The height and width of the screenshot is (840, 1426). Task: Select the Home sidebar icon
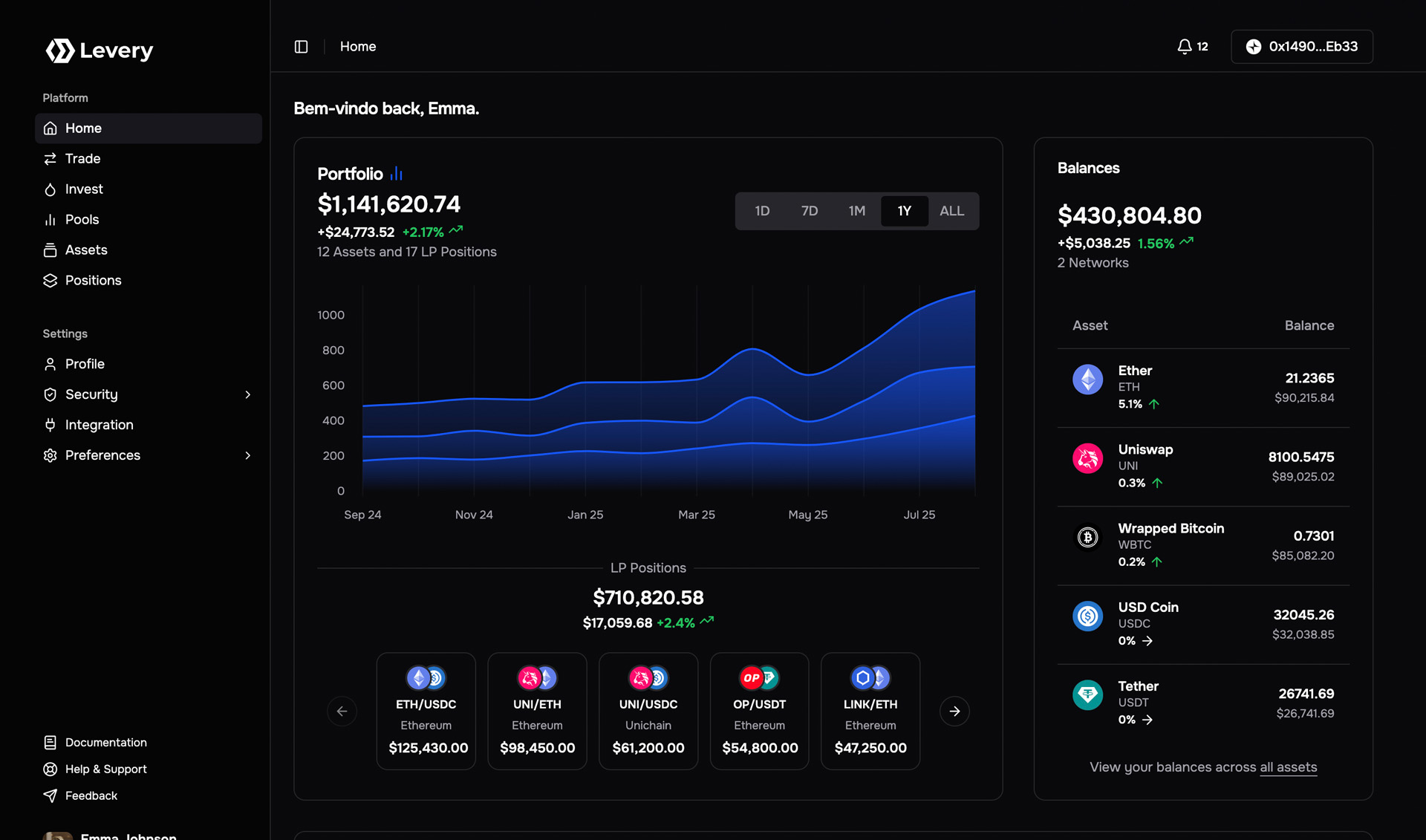50,128
